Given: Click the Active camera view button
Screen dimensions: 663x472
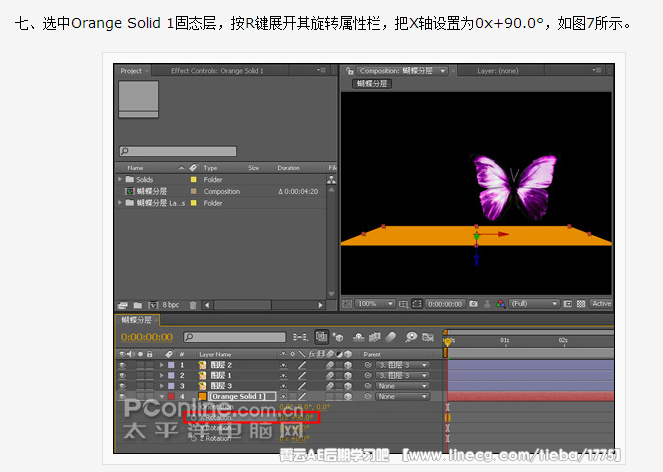Looking at the screenshot, I should (601, 304).
